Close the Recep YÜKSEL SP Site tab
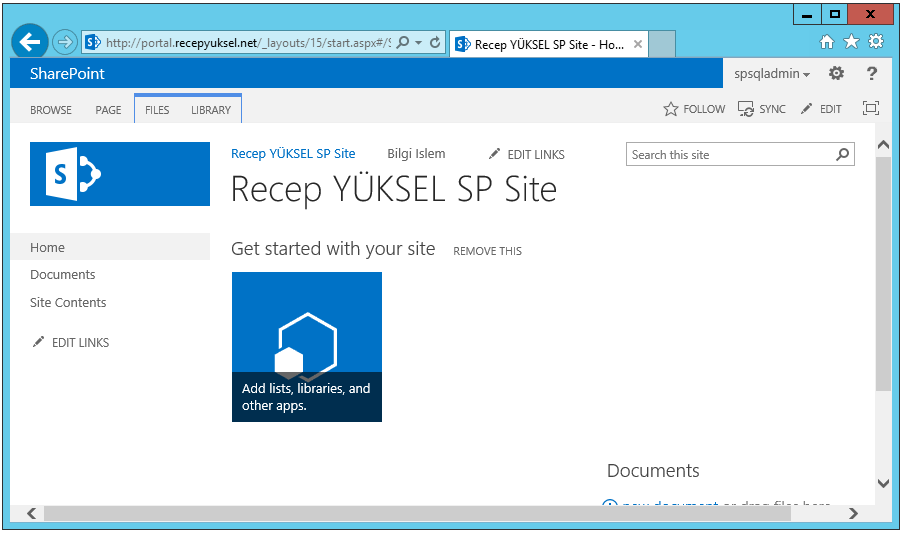This screenshot has height=533, width=903. click(638, 44)
